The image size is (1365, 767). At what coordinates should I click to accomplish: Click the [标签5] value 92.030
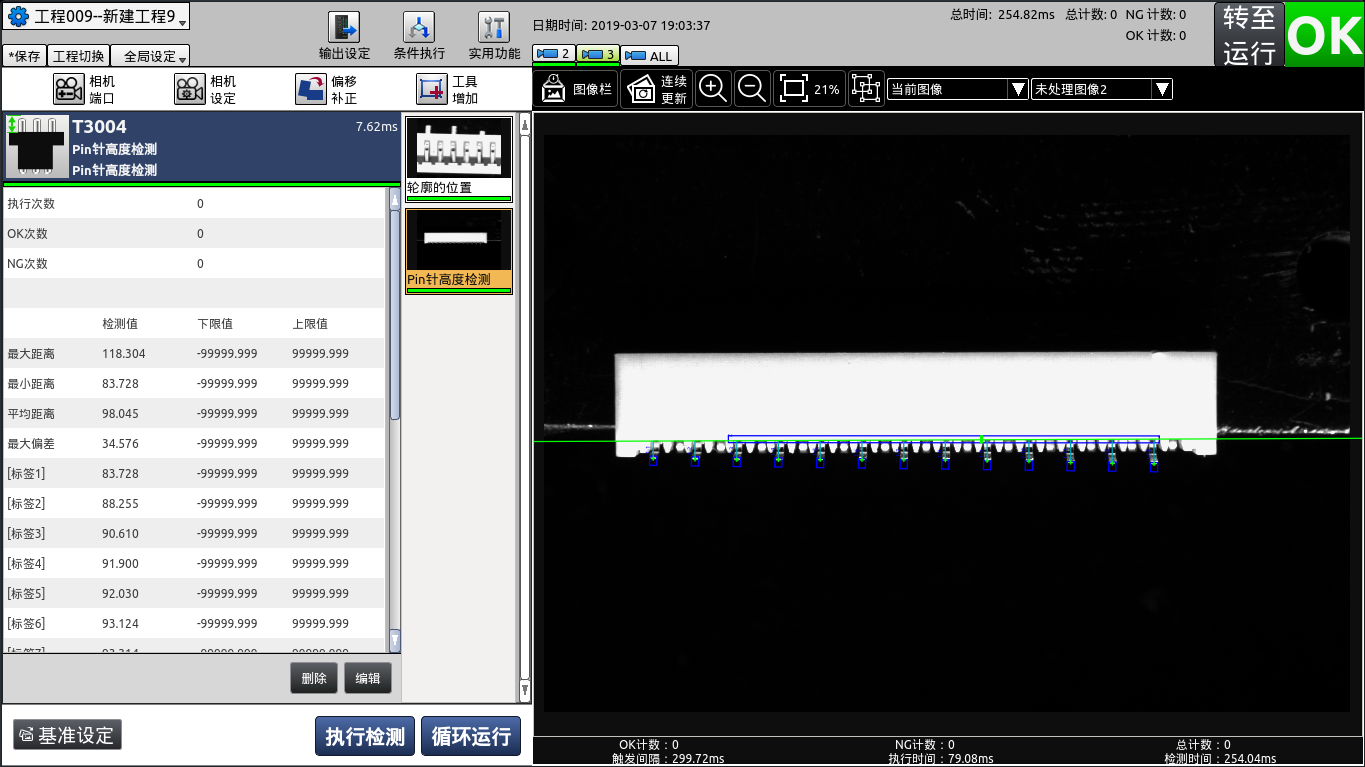pos(121,594)
